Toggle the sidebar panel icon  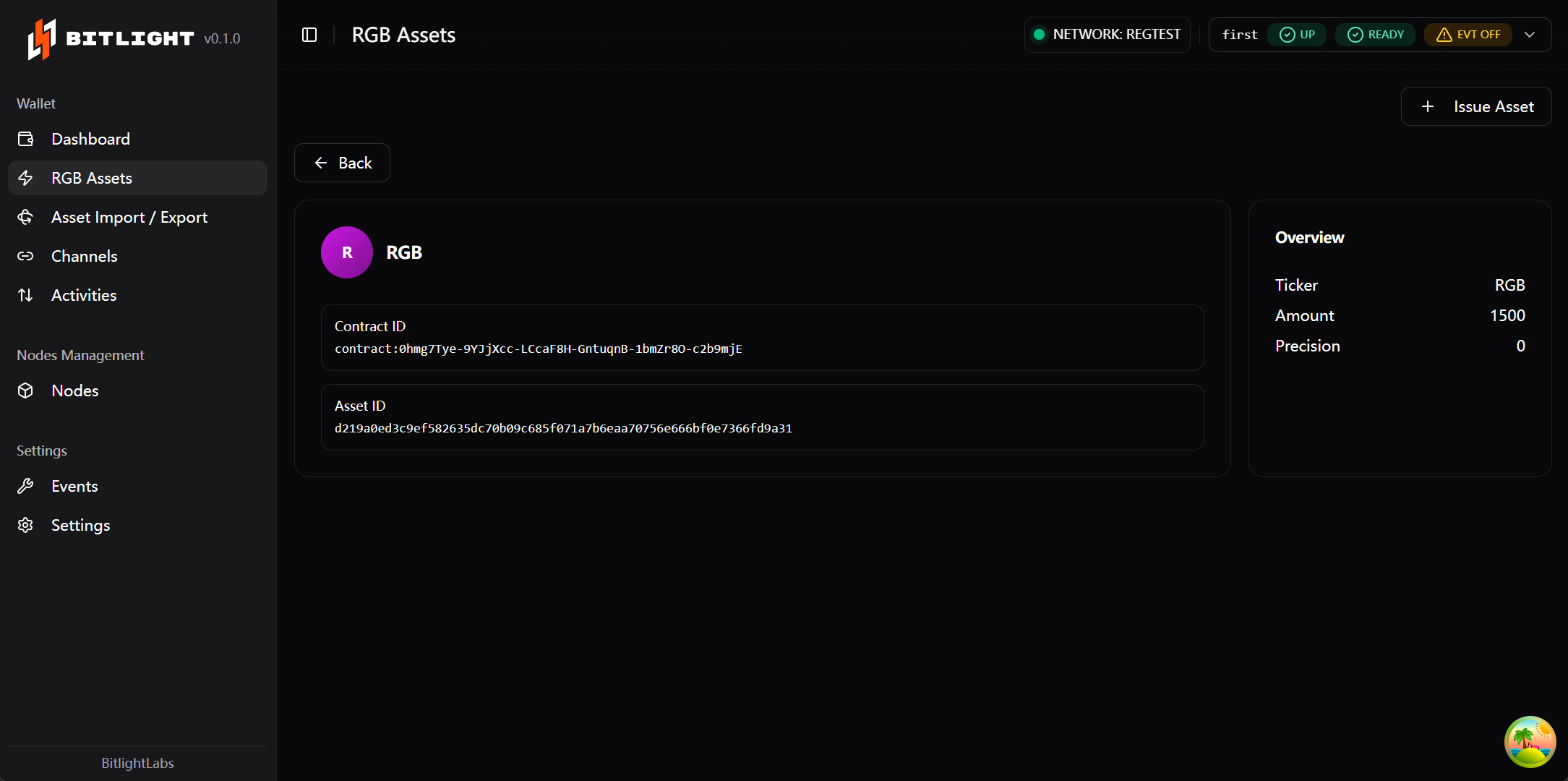309,35
